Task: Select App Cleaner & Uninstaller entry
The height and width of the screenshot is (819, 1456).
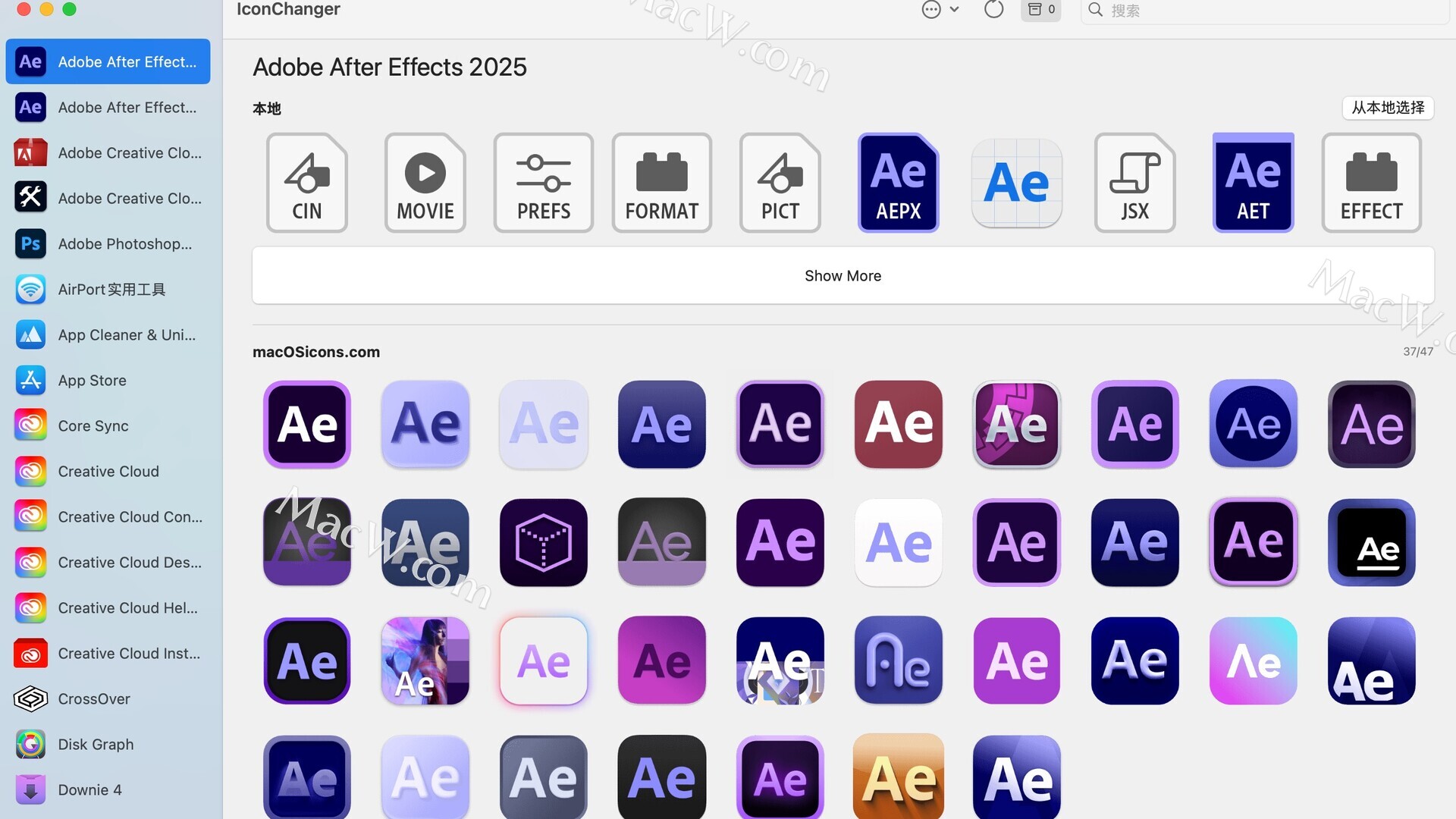Action: coord(108,334)
